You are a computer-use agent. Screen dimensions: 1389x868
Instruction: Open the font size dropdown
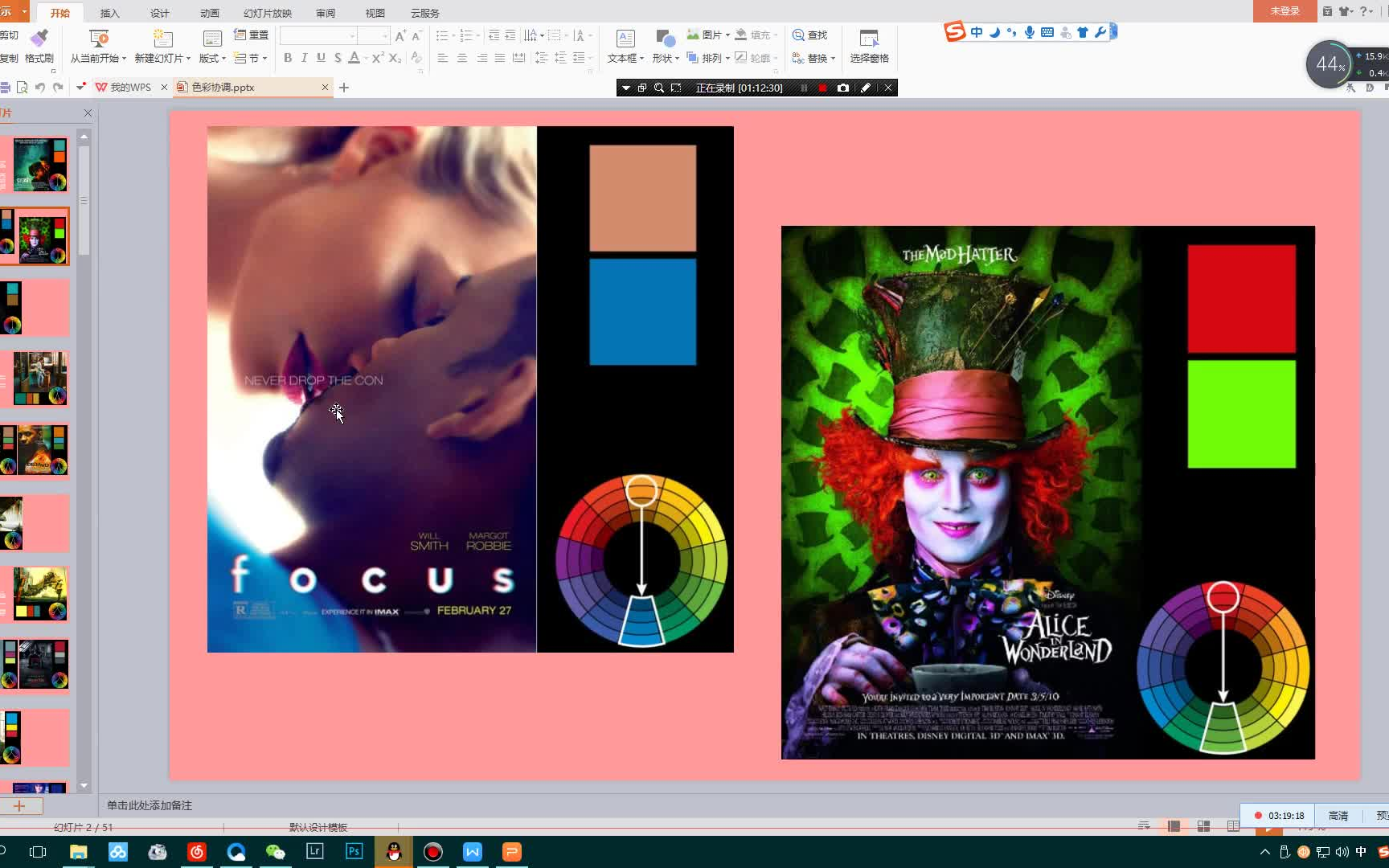pos(385,35)
